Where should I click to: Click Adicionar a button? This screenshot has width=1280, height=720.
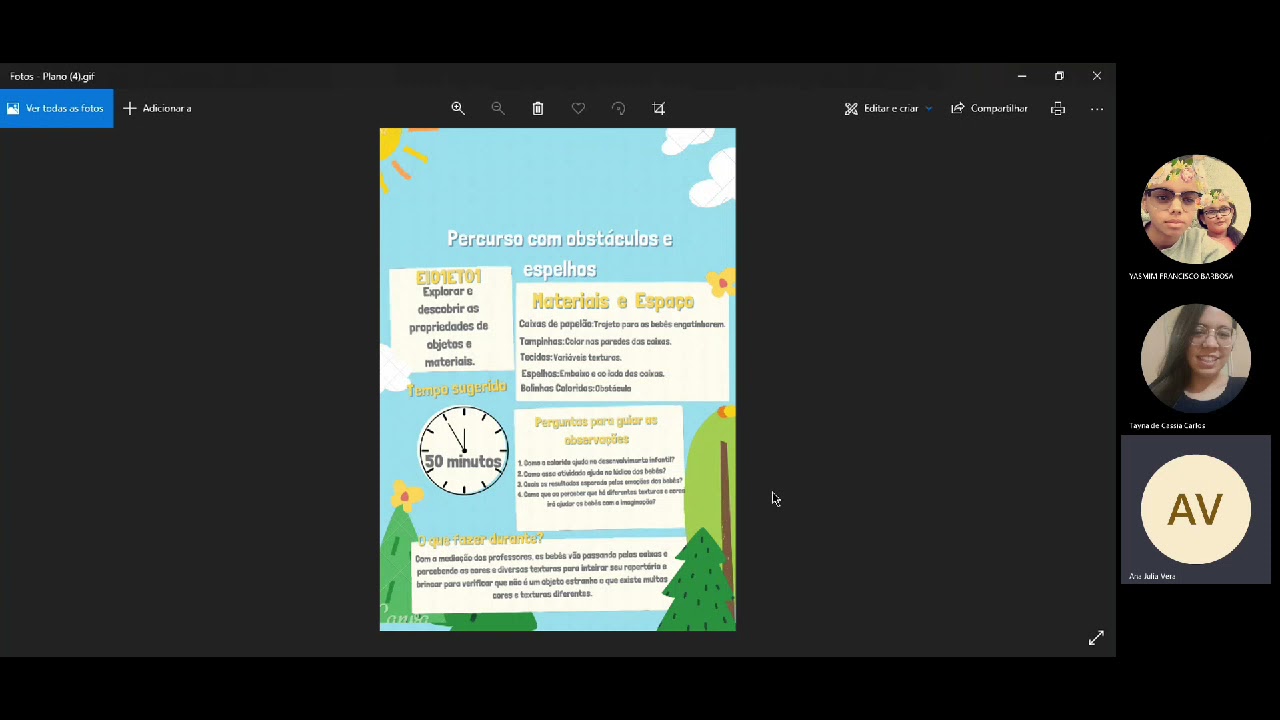coord(157,108)
